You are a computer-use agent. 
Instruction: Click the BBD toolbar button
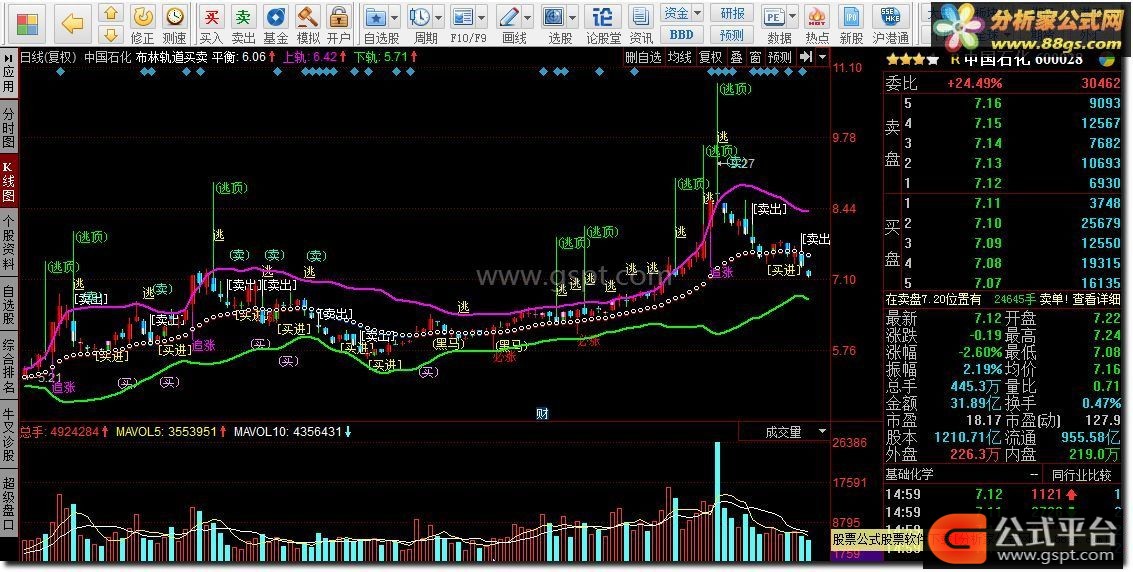tap(681, 35)
